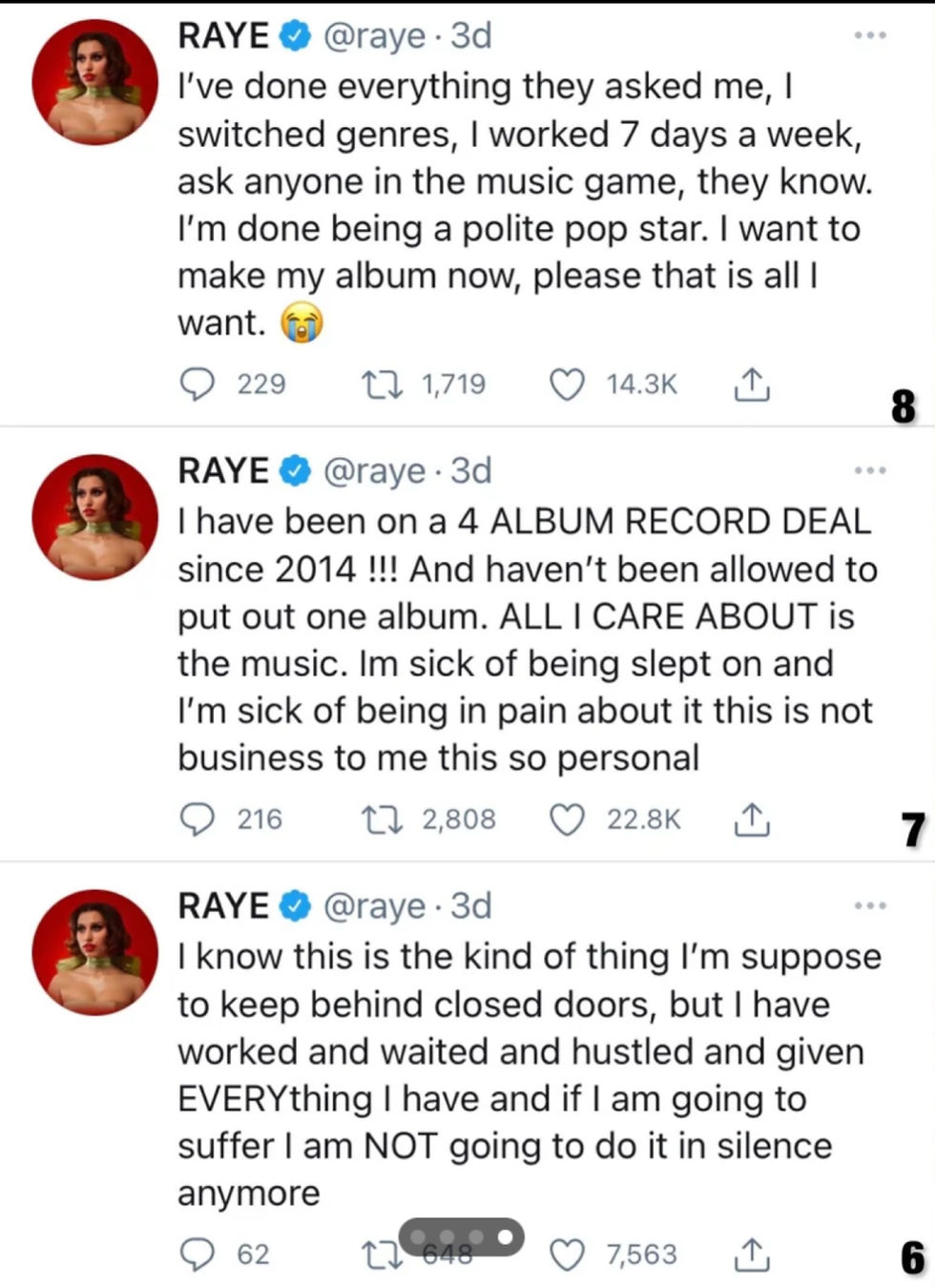The image size is (935, 1288).
Task: Reply to the top tweet about switching genres
Action: point(198,384)
